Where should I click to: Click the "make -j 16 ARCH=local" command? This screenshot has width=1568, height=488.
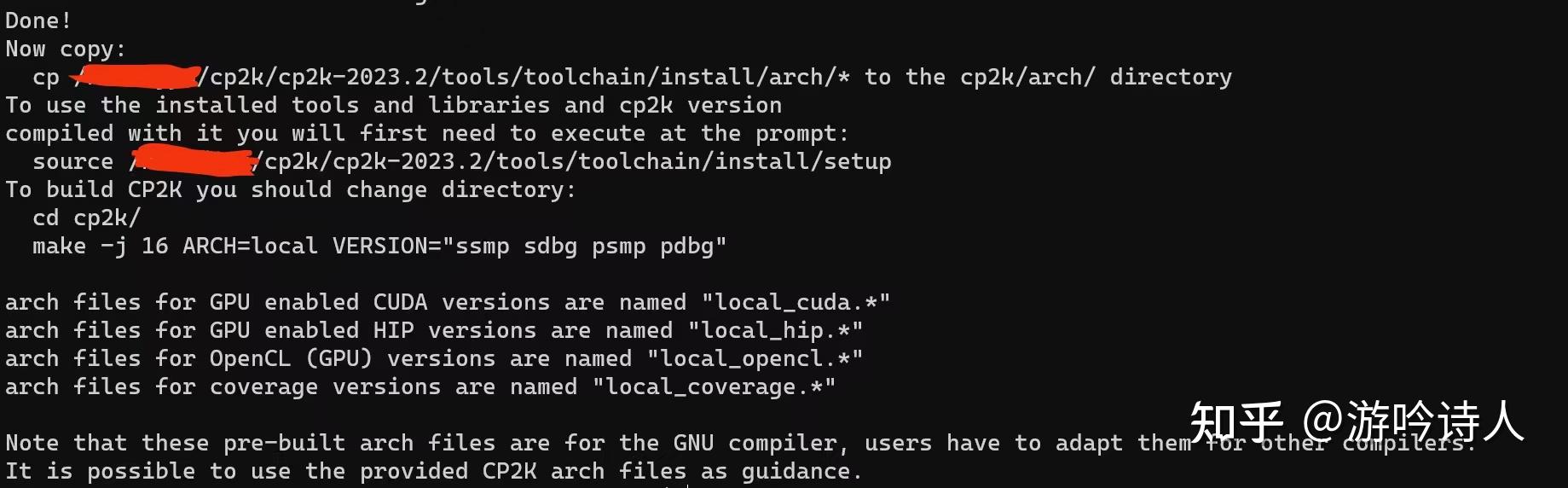[175, 247]
